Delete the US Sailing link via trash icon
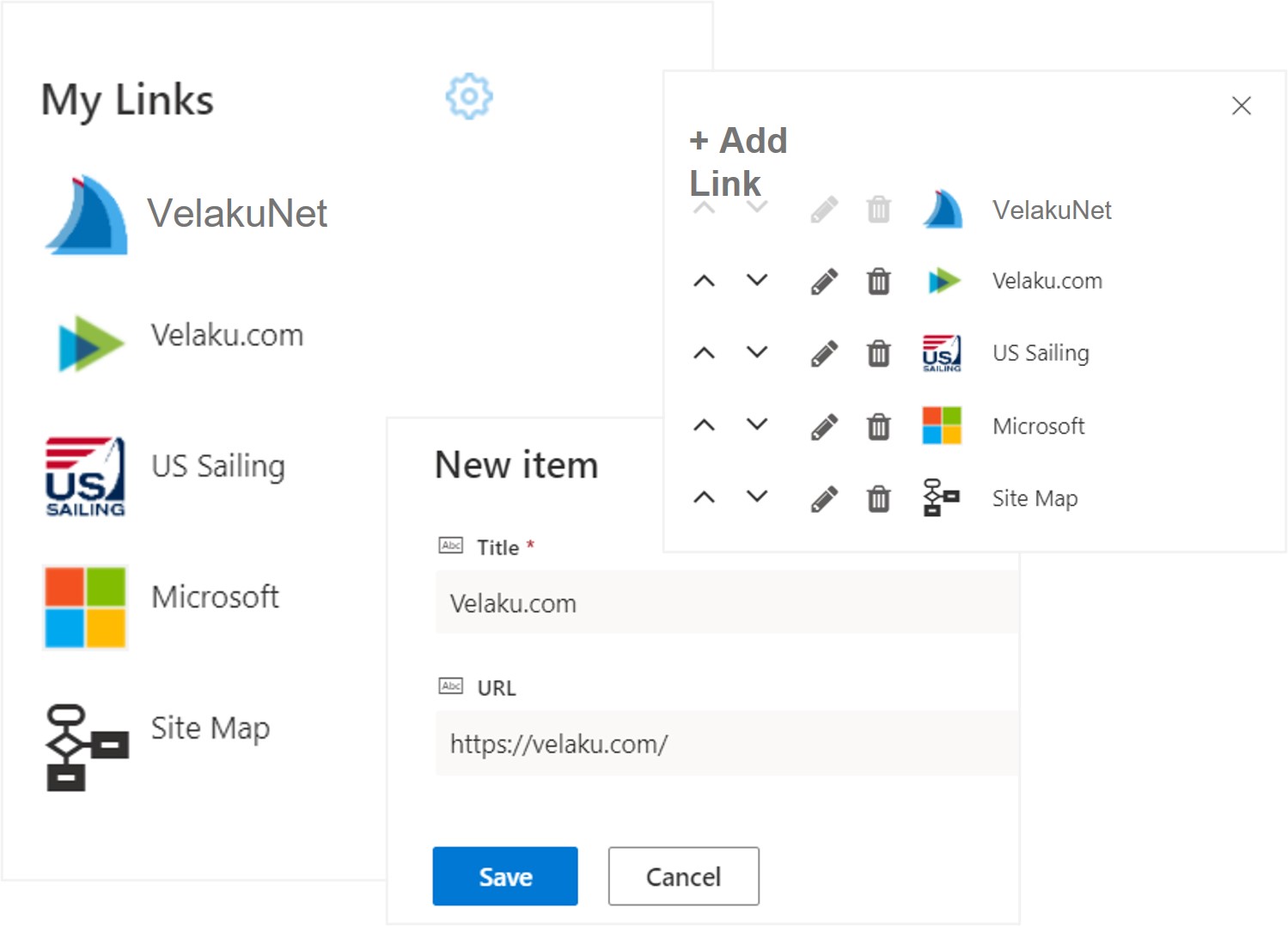This screenshot has width=1288, height=926. [878, 353]
